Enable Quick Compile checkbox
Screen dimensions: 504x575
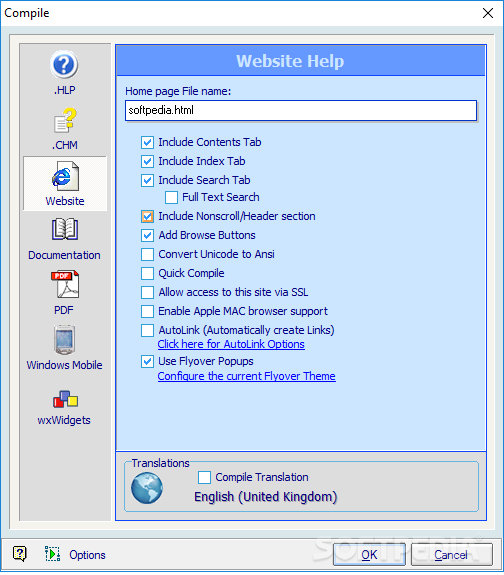[x=147, y=274]
